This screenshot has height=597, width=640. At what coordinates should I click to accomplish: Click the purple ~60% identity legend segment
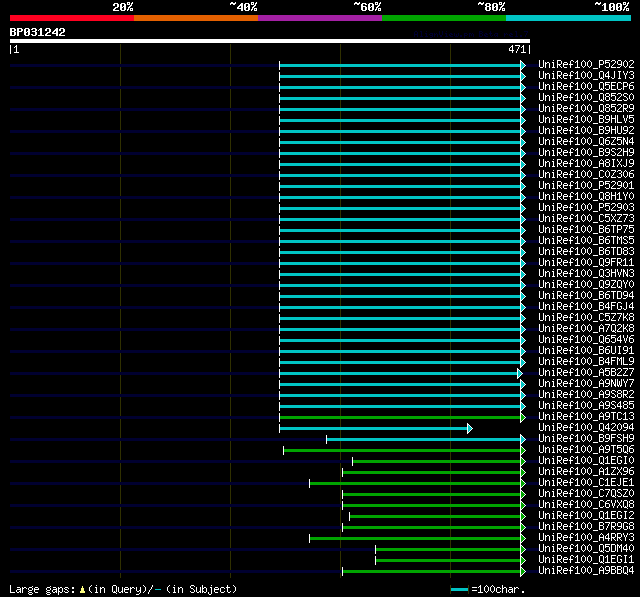coord(320,18)
